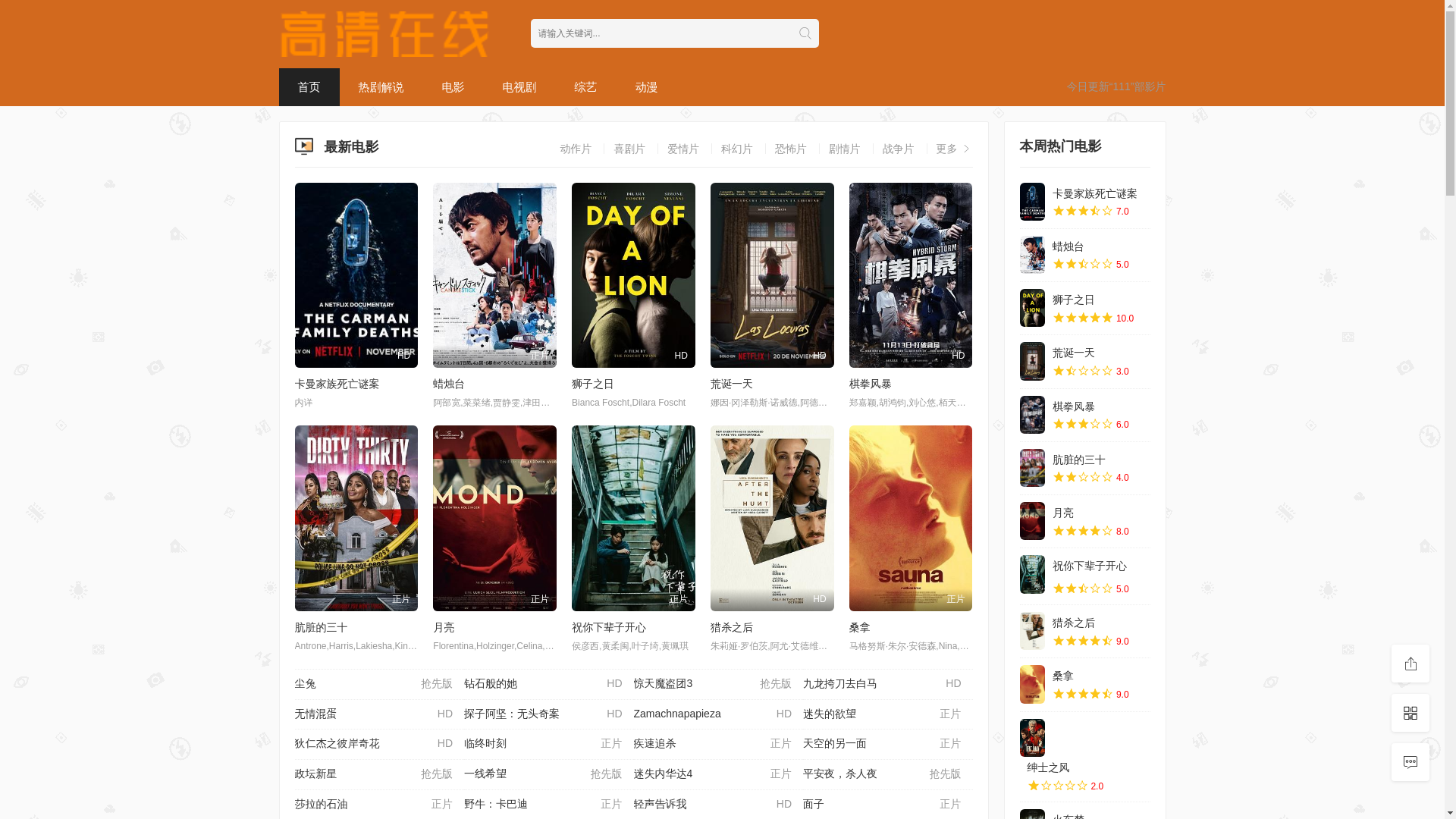Click the share icon button on right
Screen dimensions: 1456x819
(x=1410, y=664)
